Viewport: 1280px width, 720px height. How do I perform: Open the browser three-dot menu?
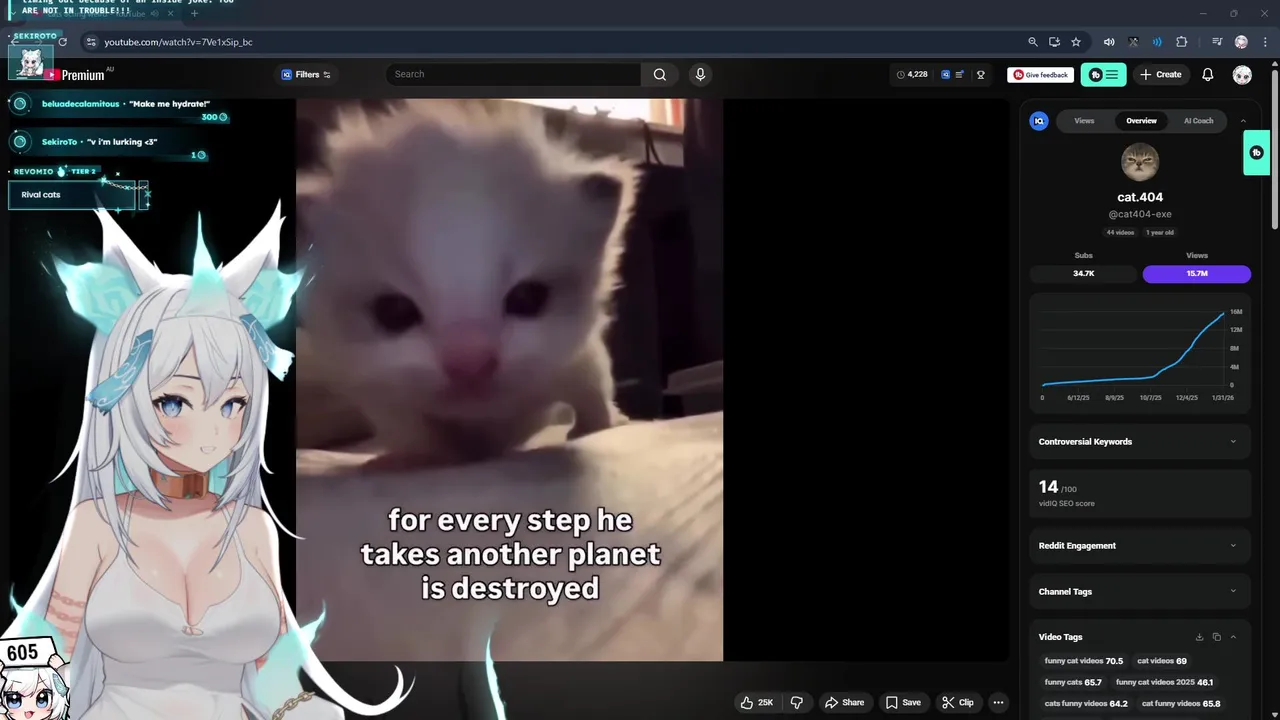1265,42
